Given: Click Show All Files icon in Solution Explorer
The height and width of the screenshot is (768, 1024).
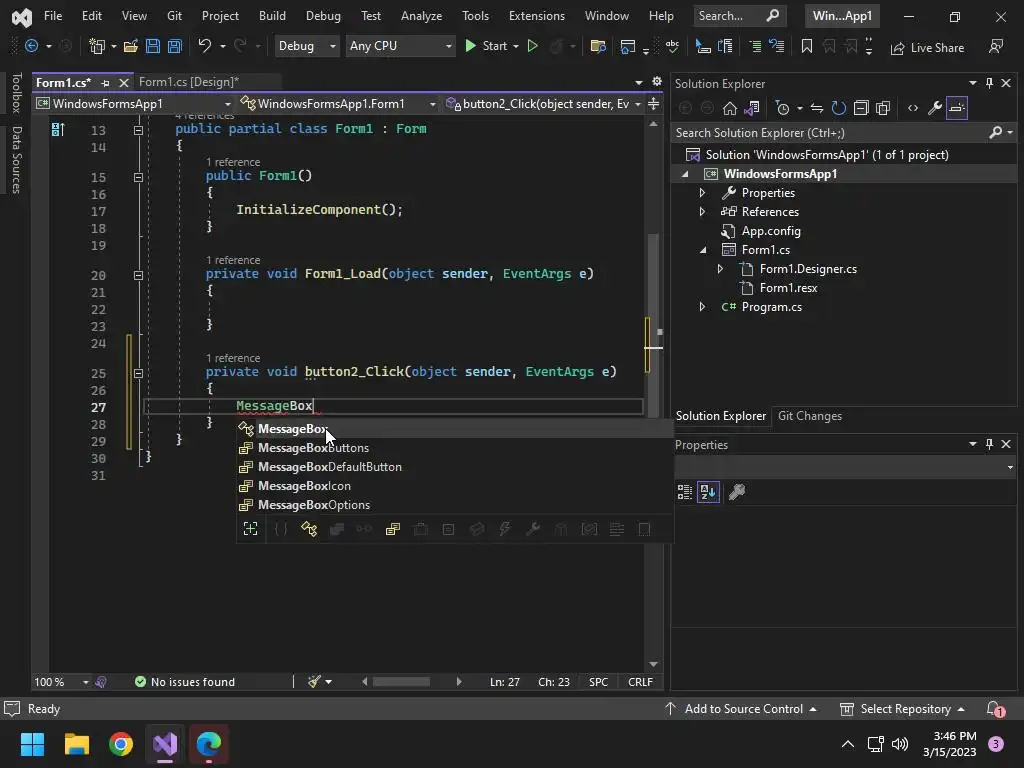Looking at the screenshot, I should pos(883,108).
